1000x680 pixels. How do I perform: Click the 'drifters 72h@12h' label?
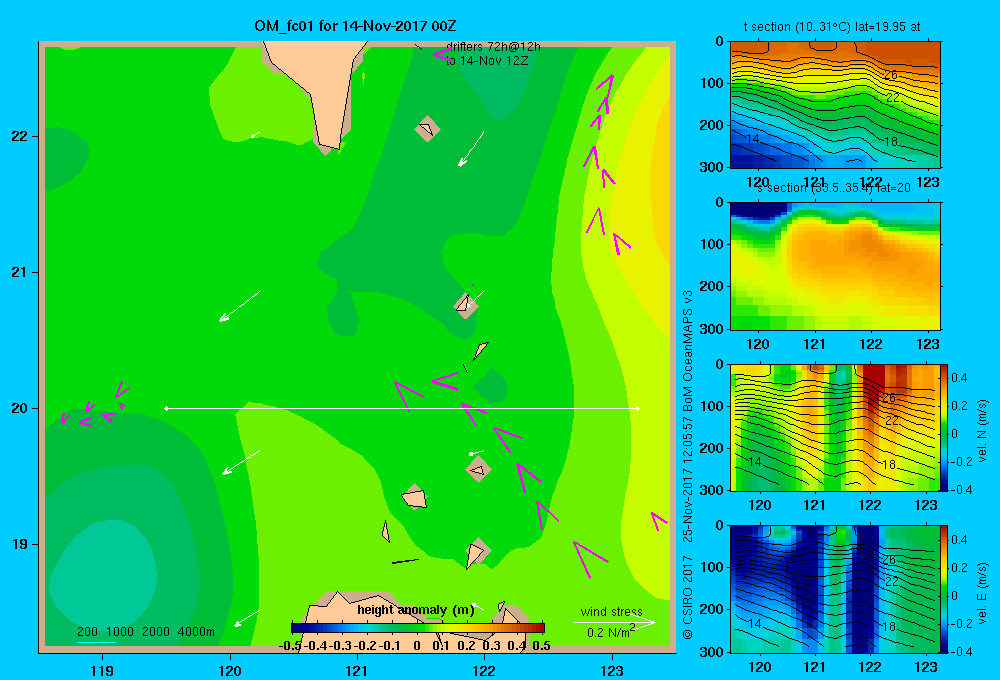493,47
